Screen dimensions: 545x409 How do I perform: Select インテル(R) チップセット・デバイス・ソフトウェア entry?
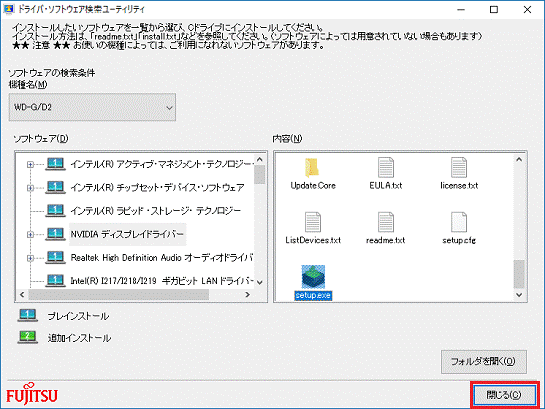(x=157, y=188)
